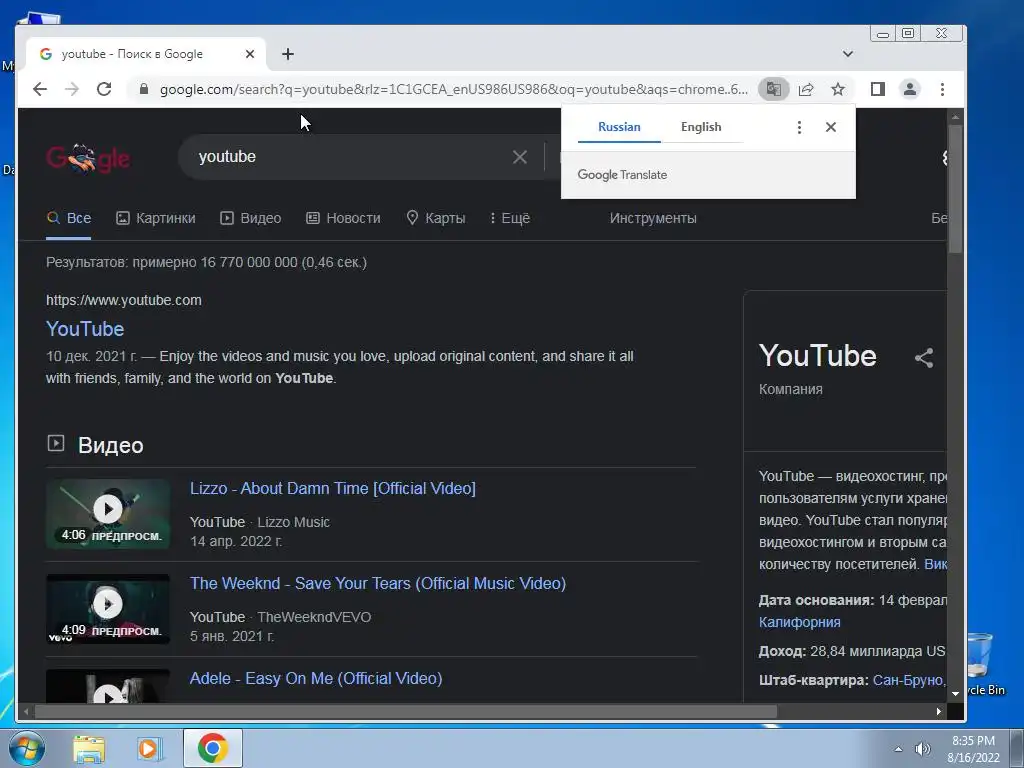Open Adele - Easy On Me video link
The height and width of the screenshot is (768, 1024).
(x=315, y=679)
